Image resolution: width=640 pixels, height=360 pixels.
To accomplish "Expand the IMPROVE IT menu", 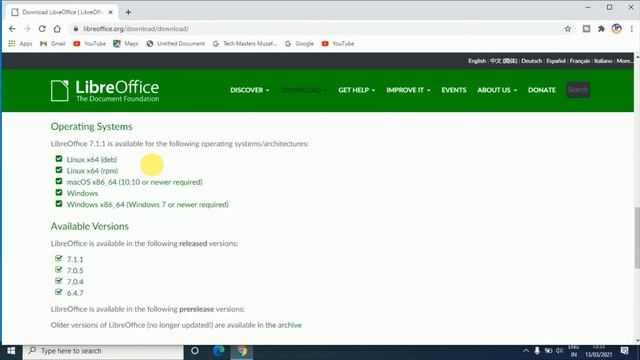I will [x=408, y=90].
